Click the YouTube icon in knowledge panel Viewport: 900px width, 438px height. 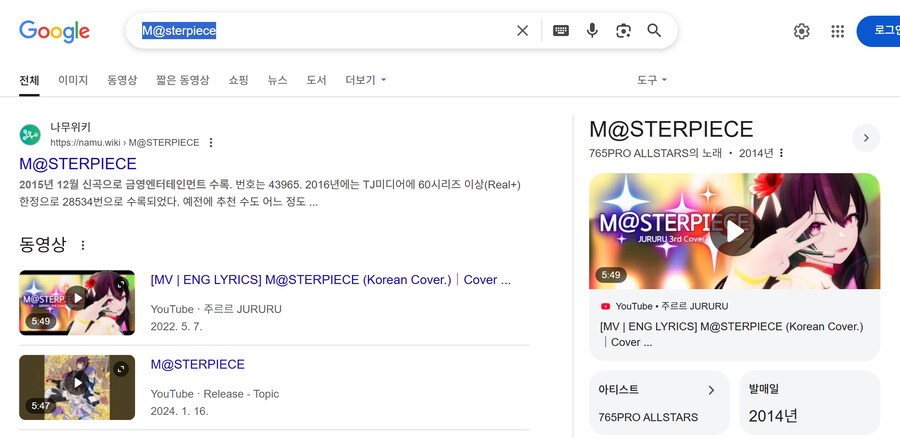click(x=605, y=307)
